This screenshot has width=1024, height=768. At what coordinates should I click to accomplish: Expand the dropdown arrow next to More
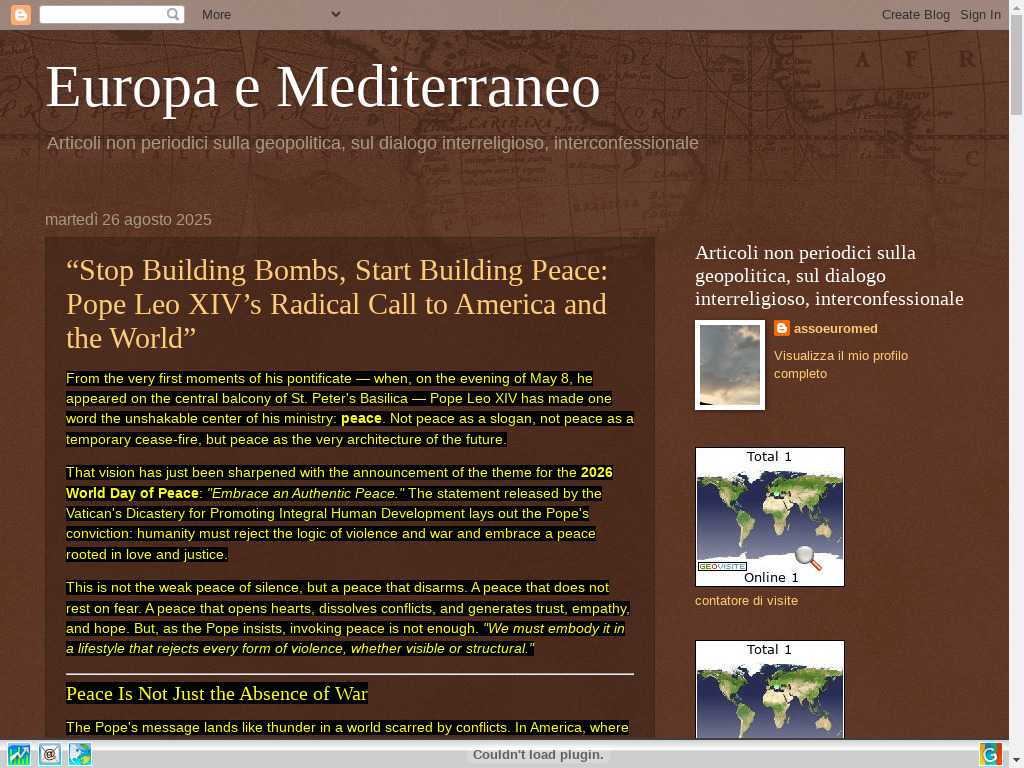[336, 14]
